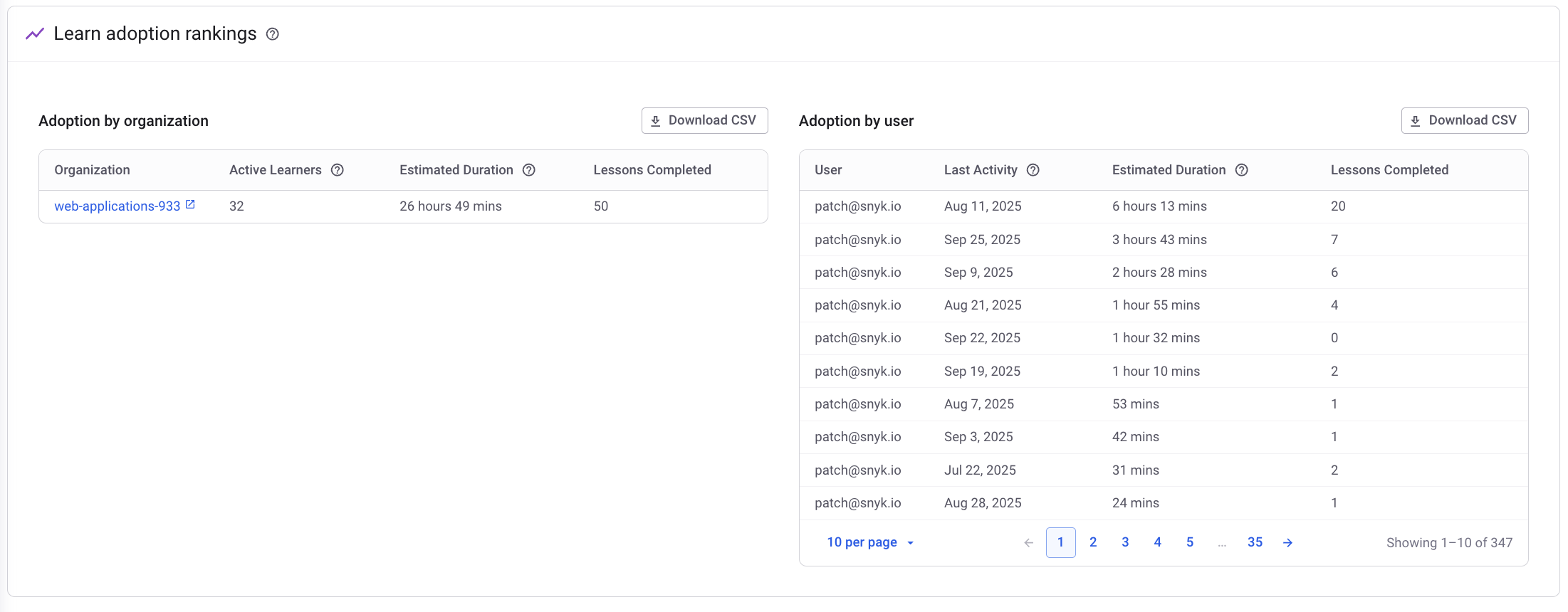Screen dimensions: 1568x612
Task: Go to page 2 of users
Action: [1093, 542]
